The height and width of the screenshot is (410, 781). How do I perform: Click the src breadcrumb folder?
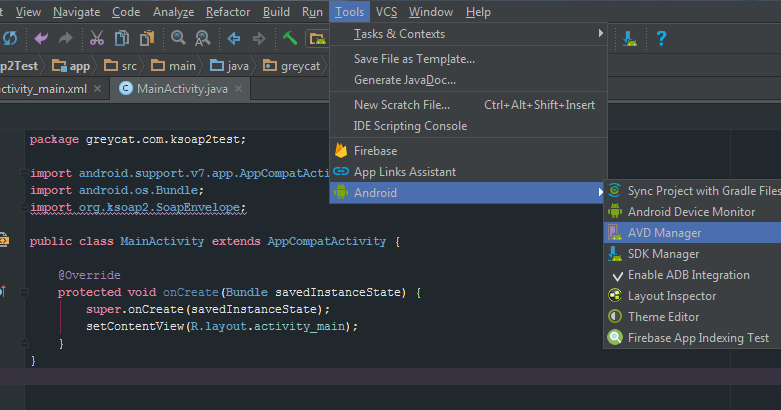click(120, 66)
